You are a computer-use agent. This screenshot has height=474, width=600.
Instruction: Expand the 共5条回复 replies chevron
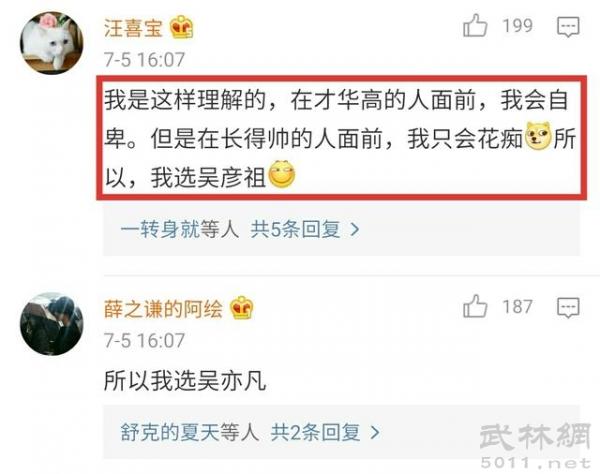tap(355, 230)
